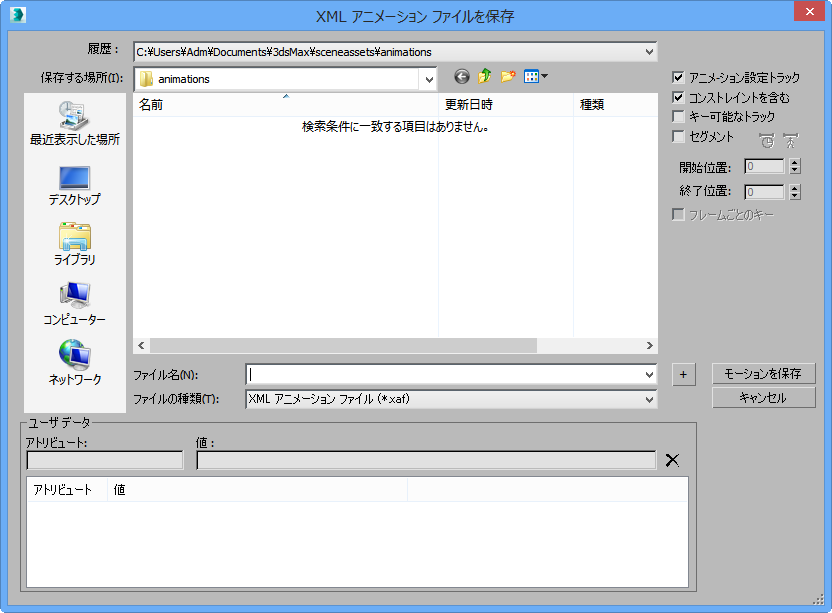Screen dimensions: 832x613
Task: Increase 開始位置 value with up spinner
Action: coord(794,163)
